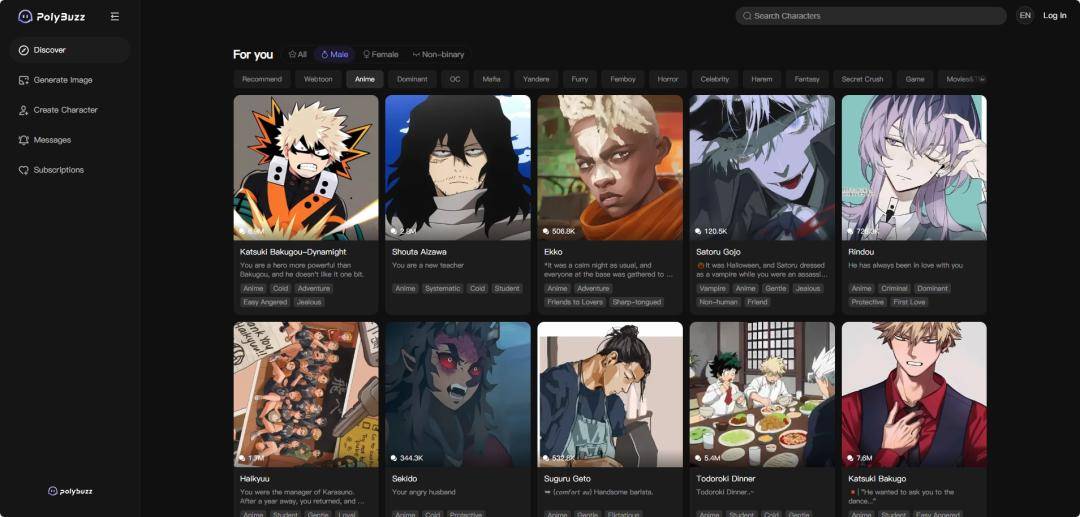The image size is (1080, 517).
Task: Open Messages in the sidebar
Action: click(70, 140)
